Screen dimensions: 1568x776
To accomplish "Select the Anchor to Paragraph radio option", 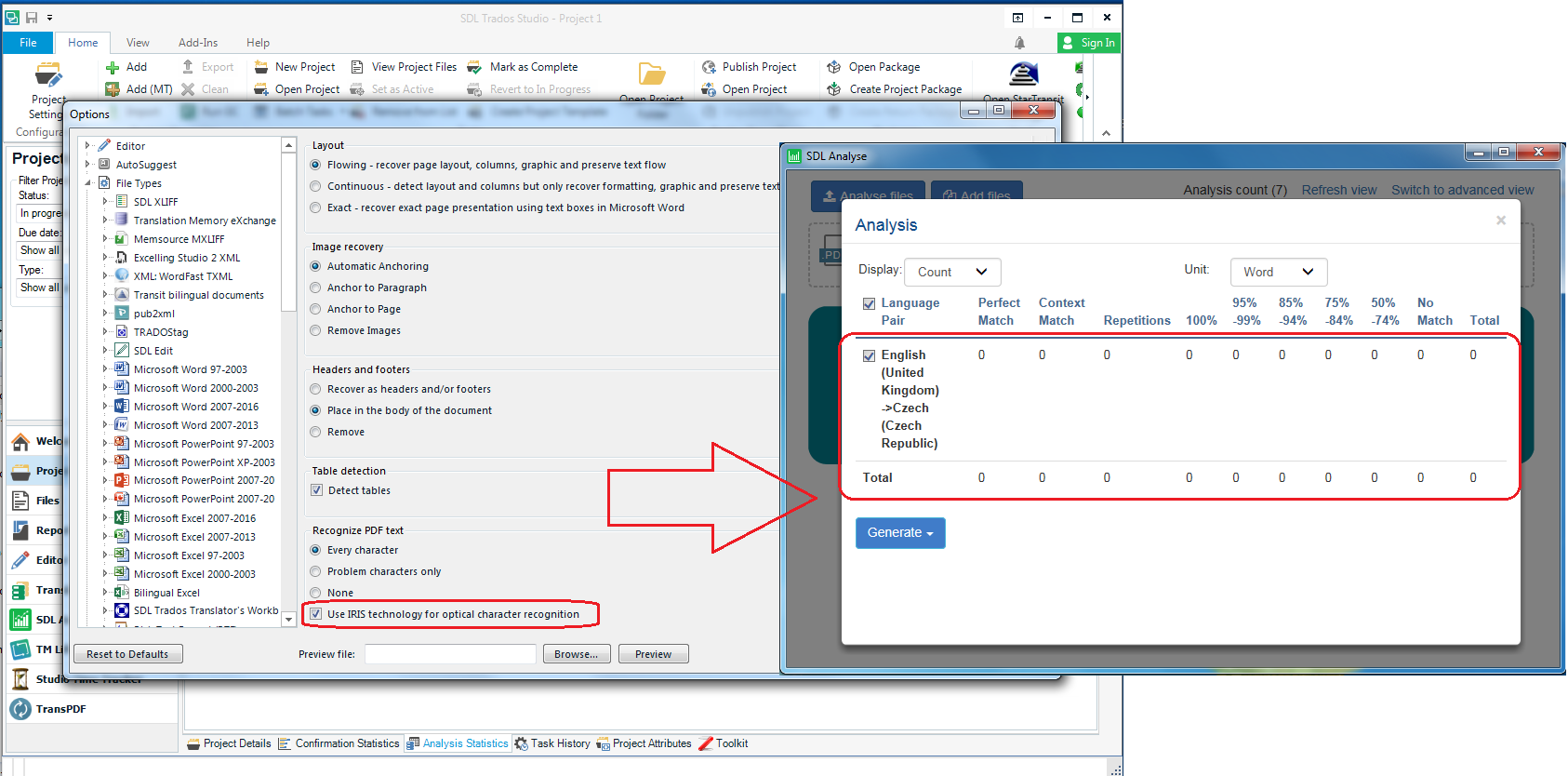I will pos(316,288).
